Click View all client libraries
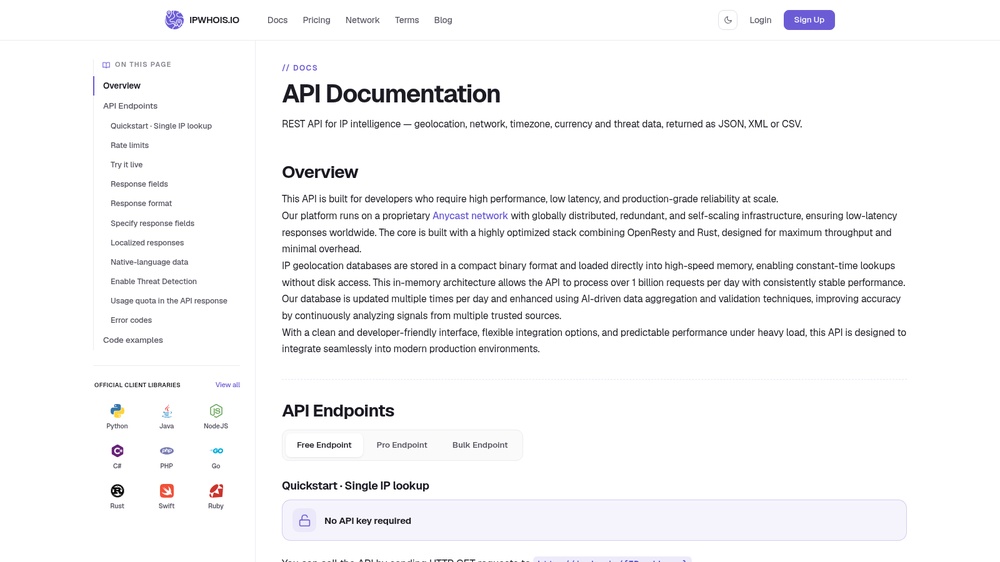The width and height of the screenshot is (1000, 562). click(x=228, y=385)
